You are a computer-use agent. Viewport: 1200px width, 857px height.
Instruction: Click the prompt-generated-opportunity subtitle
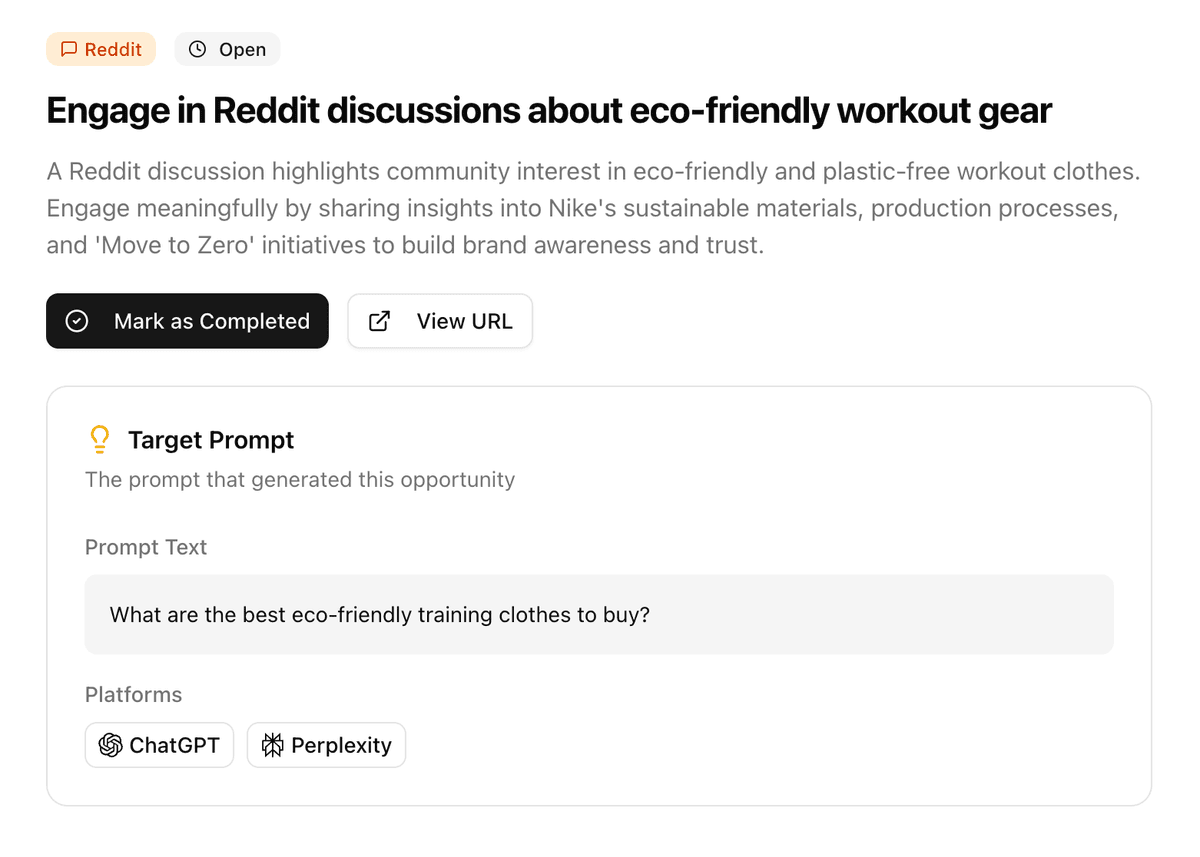click(300, 479)
